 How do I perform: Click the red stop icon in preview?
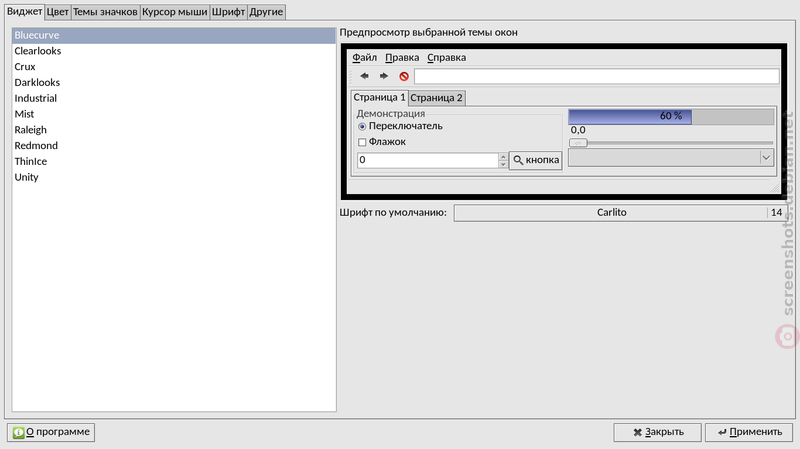point(404,77)
